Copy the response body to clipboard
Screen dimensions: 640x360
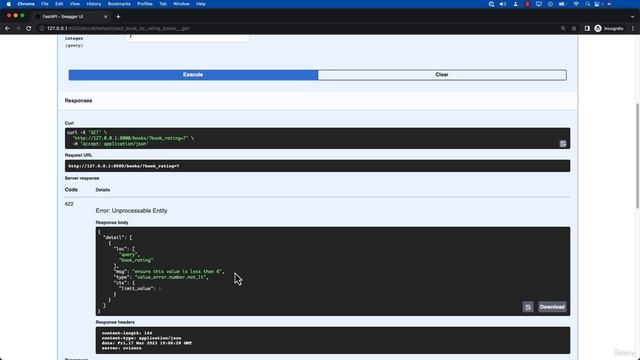[x=528, y=307]
